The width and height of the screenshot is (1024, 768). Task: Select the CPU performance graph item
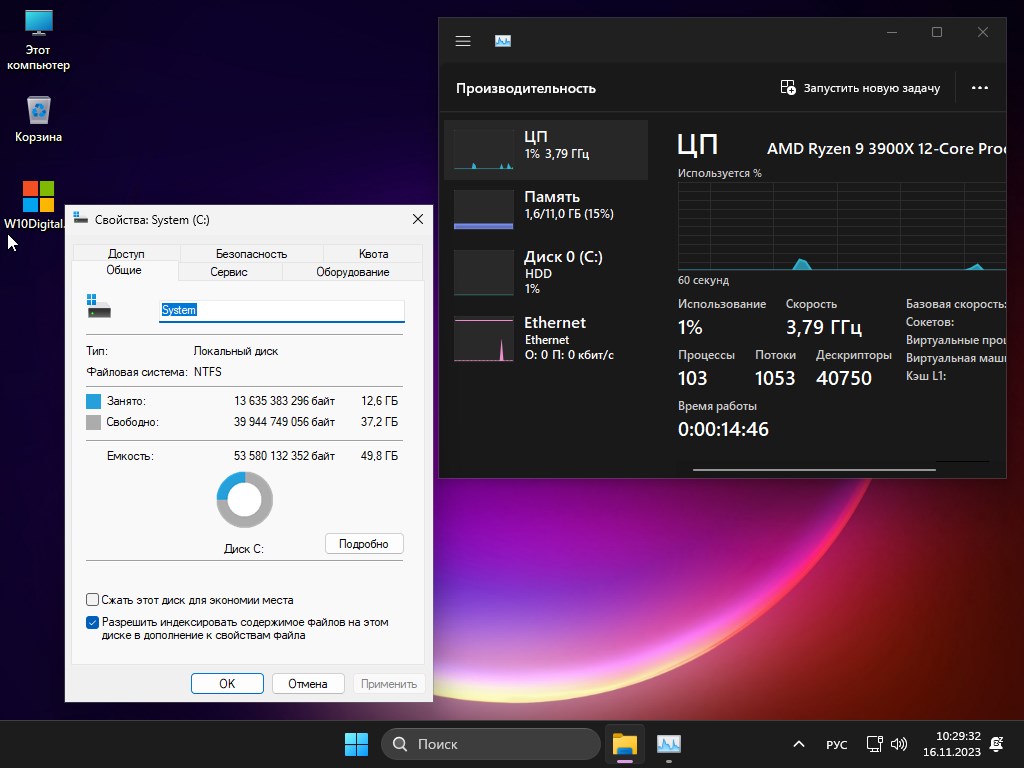click(546, 150)
